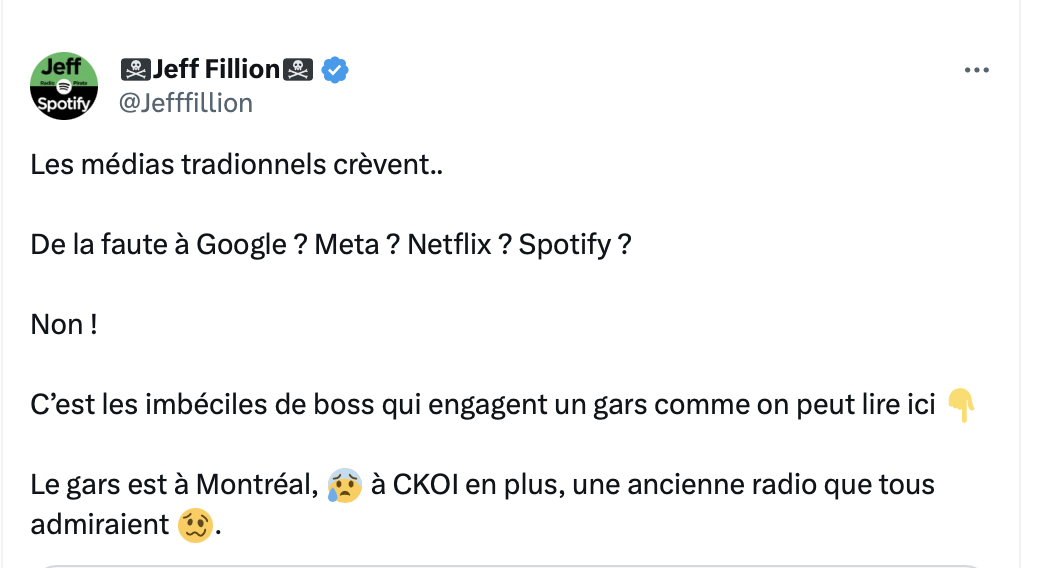
Task: Click the display name Jeff Fillion
Action: [x=216, y=70]
